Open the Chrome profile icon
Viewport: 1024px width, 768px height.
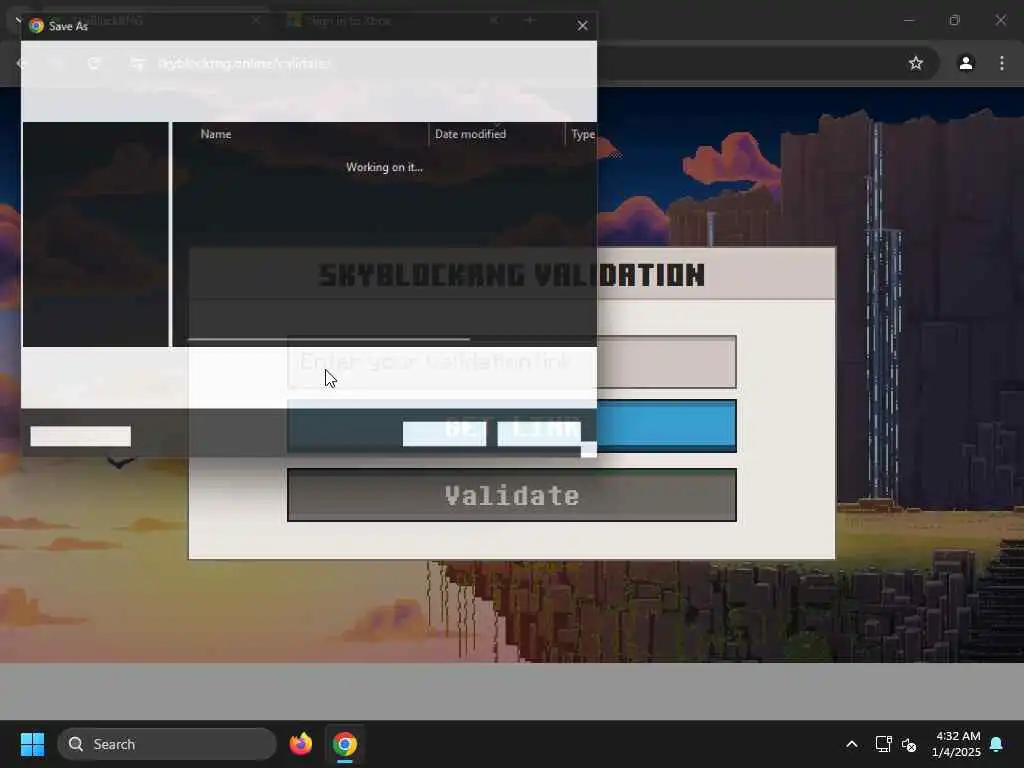tap(966, 63)
